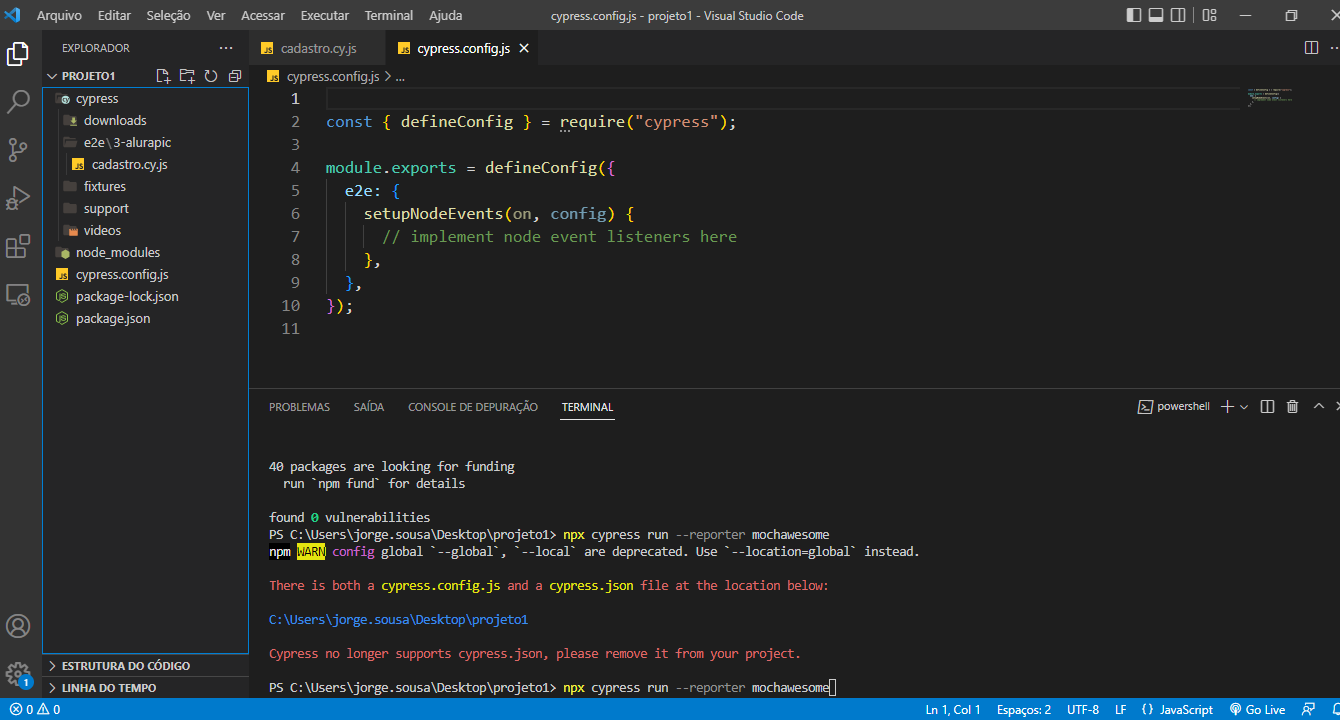Switch to the PROBLEMAS panel tab
This screenshot has height=720, width=1340.
point(299,407)
